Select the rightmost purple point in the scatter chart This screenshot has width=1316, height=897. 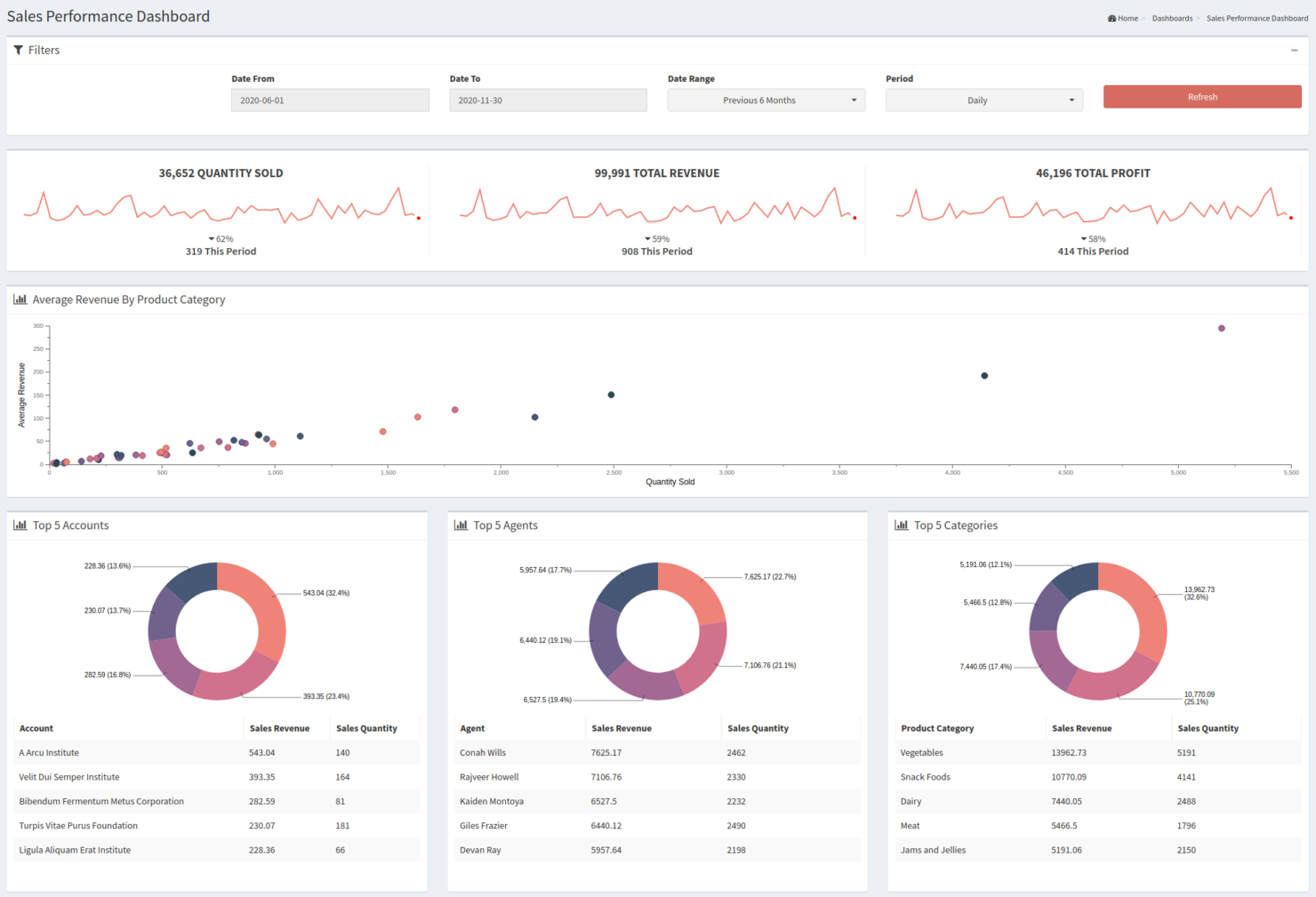pos(1221,328)
